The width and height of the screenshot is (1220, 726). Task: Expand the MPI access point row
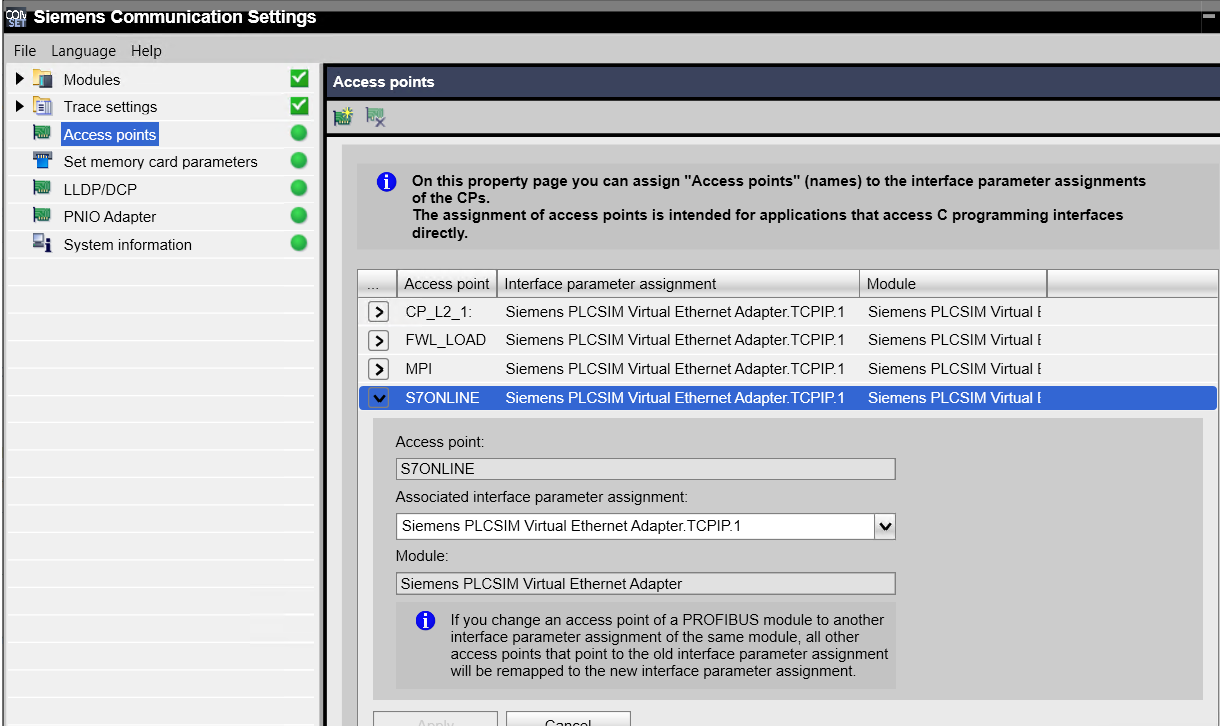pyautogui.click(x=378, y=368)
